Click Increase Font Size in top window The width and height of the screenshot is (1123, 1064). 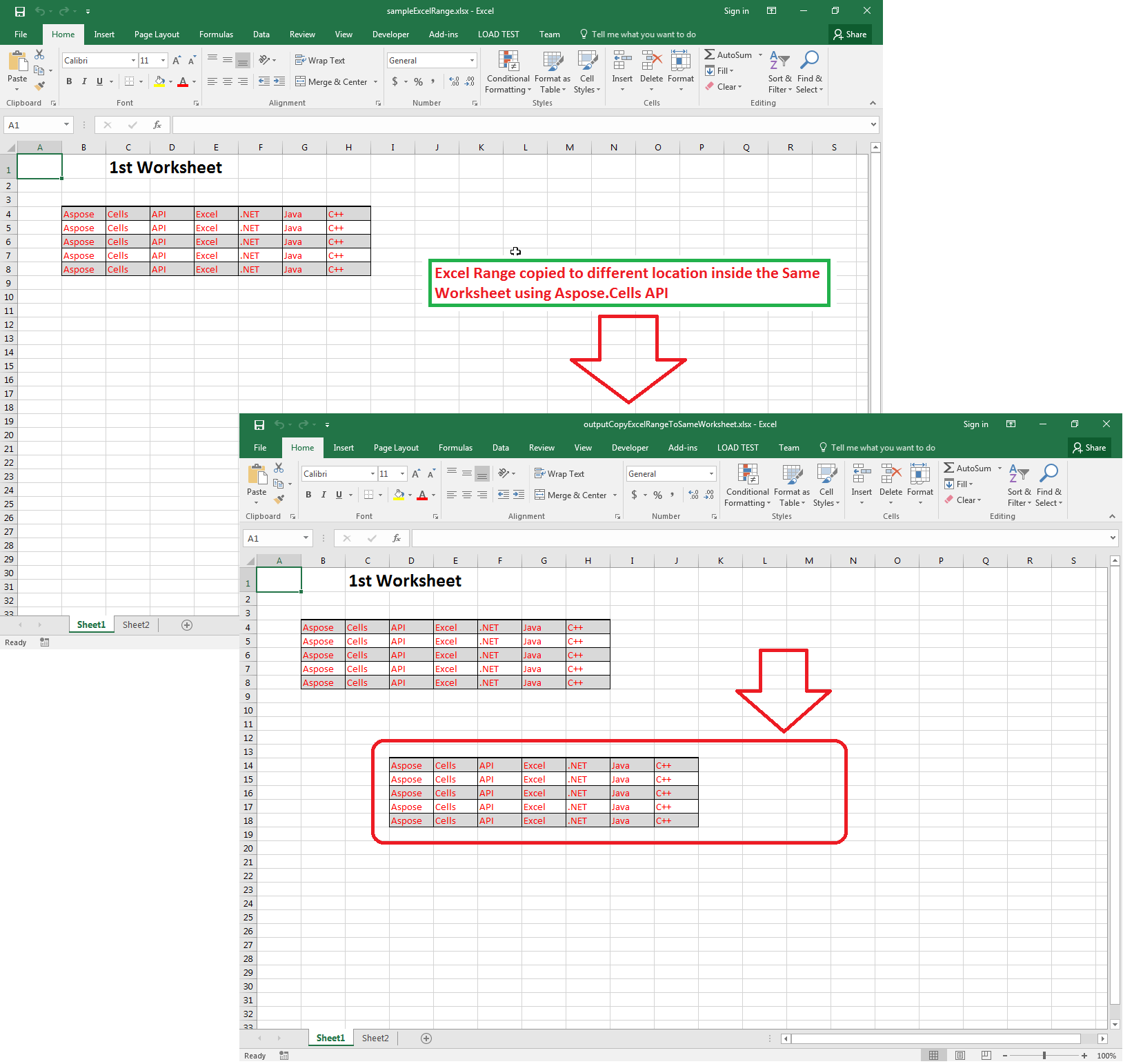coord(177,61)
